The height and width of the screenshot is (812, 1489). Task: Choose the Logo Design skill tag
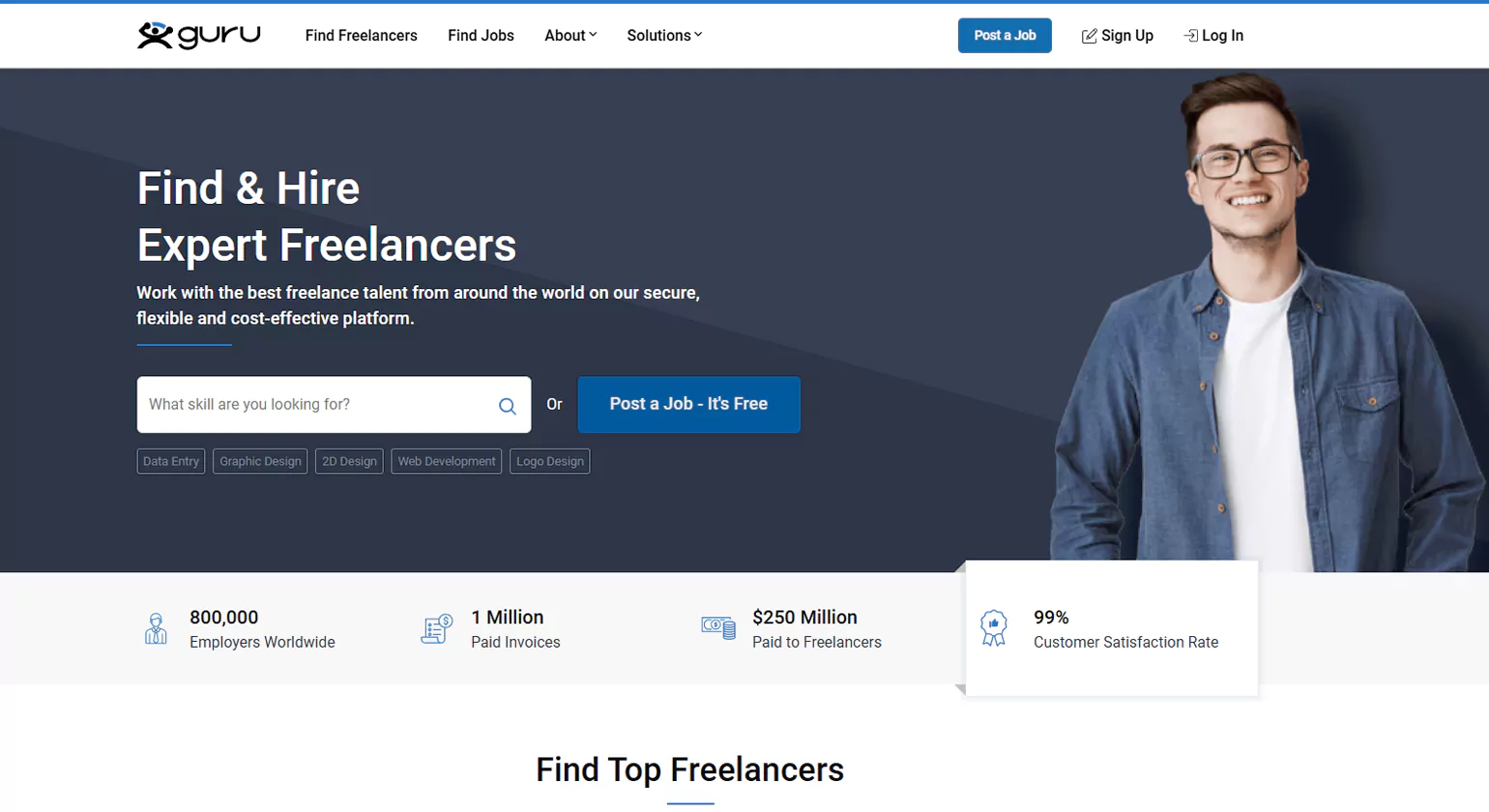click(549, 462)
